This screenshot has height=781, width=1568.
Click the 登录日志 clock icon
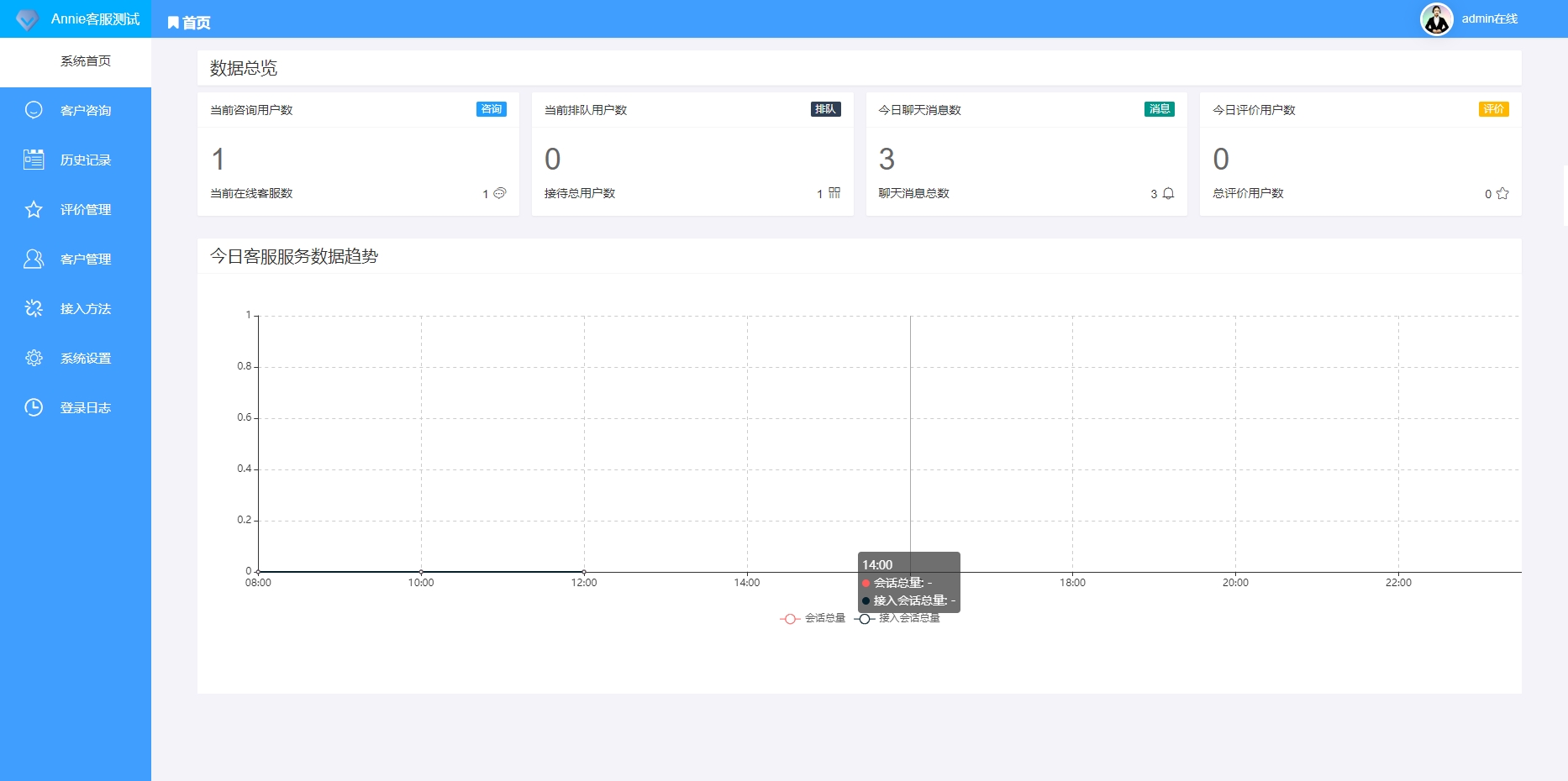tap(34, 407)
